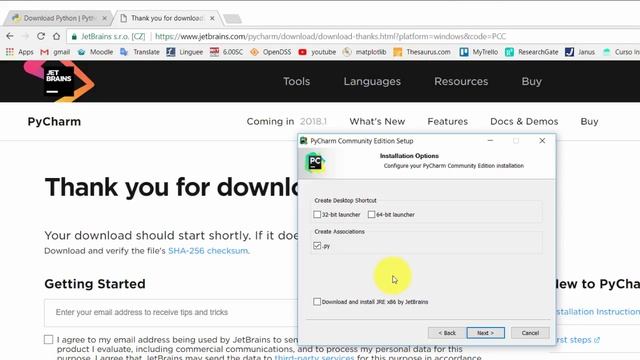The width and height of the screenshot is (640, 360).
Task: Open the OpenDSS bookmark
Action: click(x=271, y=52)
